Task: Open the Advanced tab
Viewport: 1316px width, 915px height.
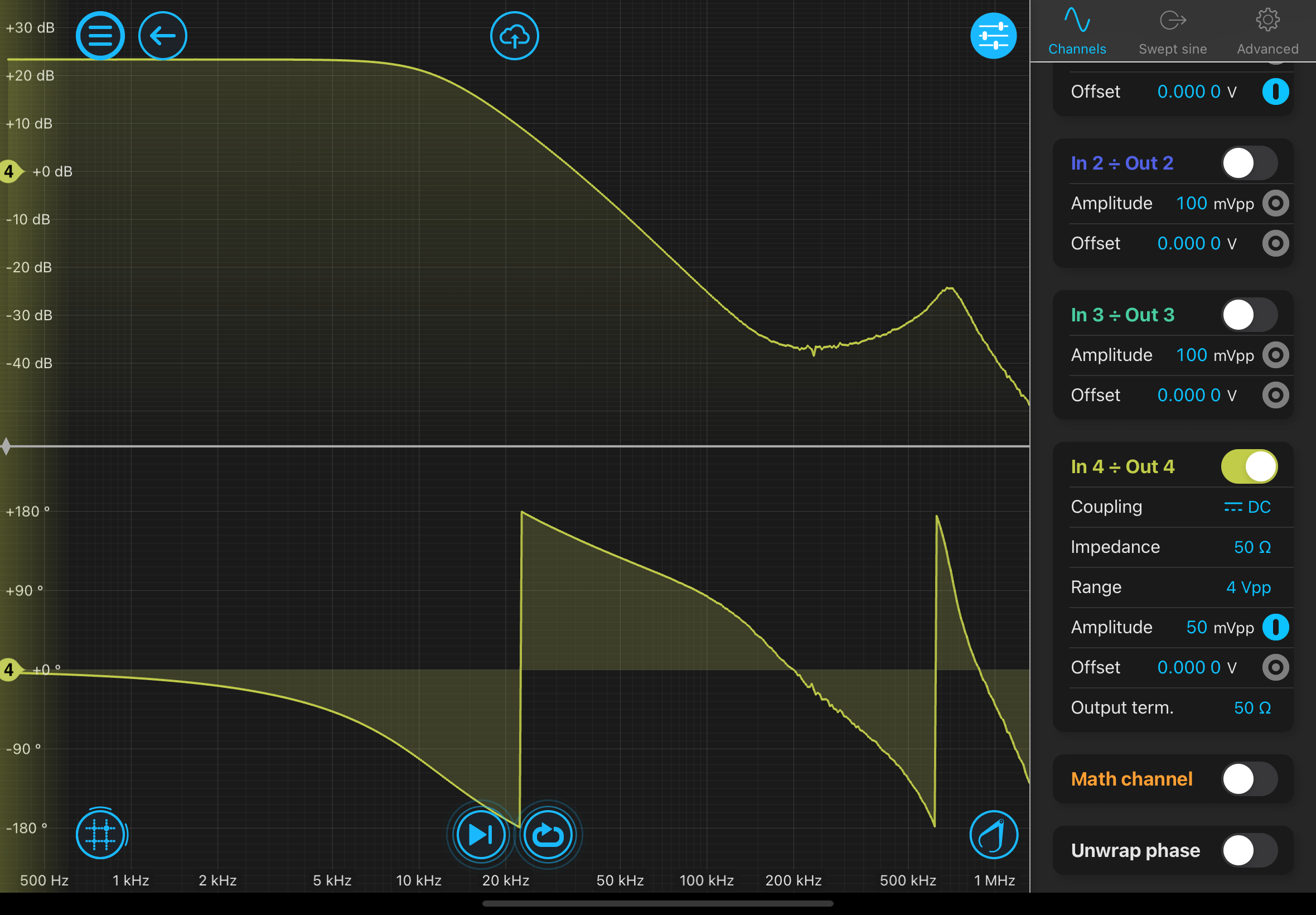Action: [x=1267, y=32]
